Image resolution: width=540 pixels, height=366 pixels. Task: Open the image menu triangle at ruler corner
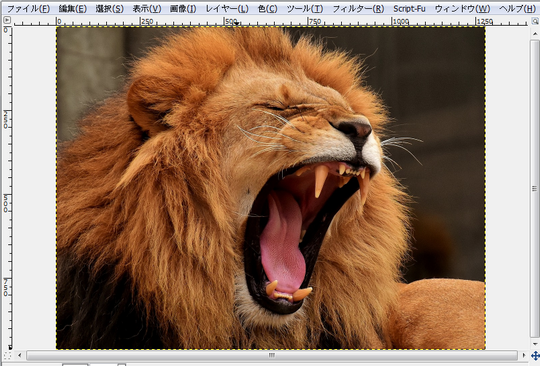coord(7,20)
